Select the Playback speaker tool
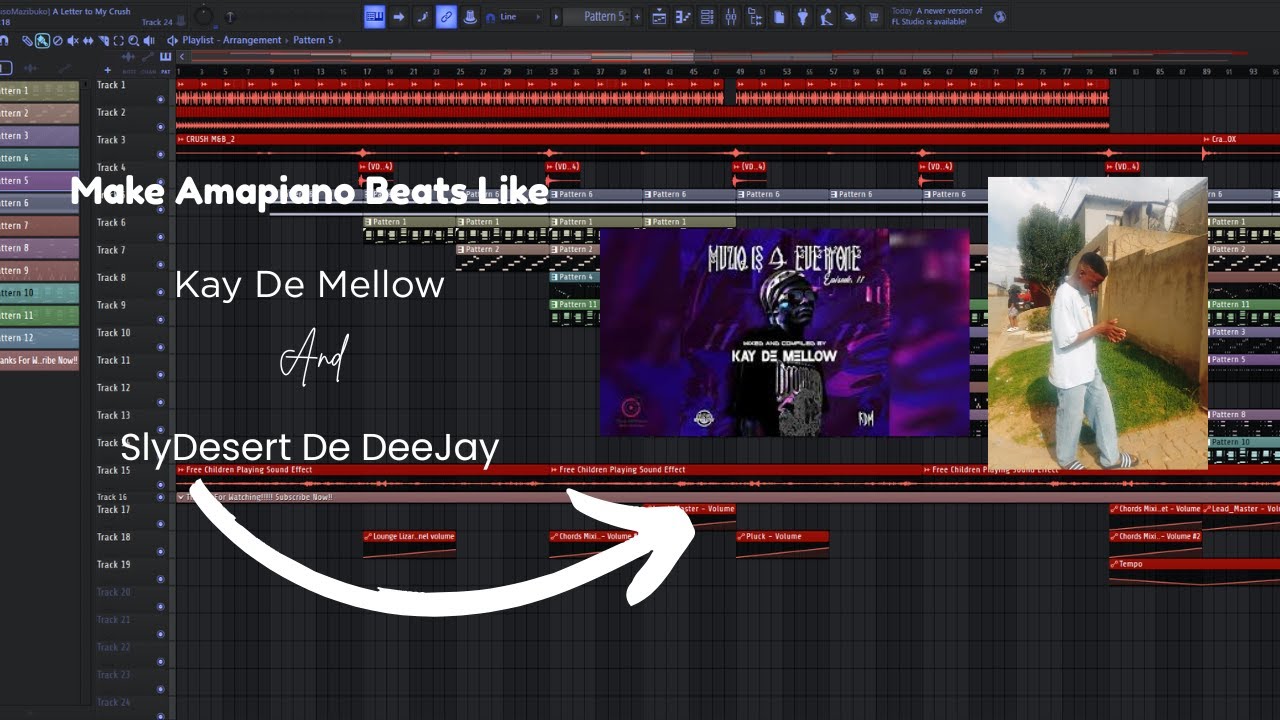This screenshot has width=1280, height=720. tap(149, 41)
